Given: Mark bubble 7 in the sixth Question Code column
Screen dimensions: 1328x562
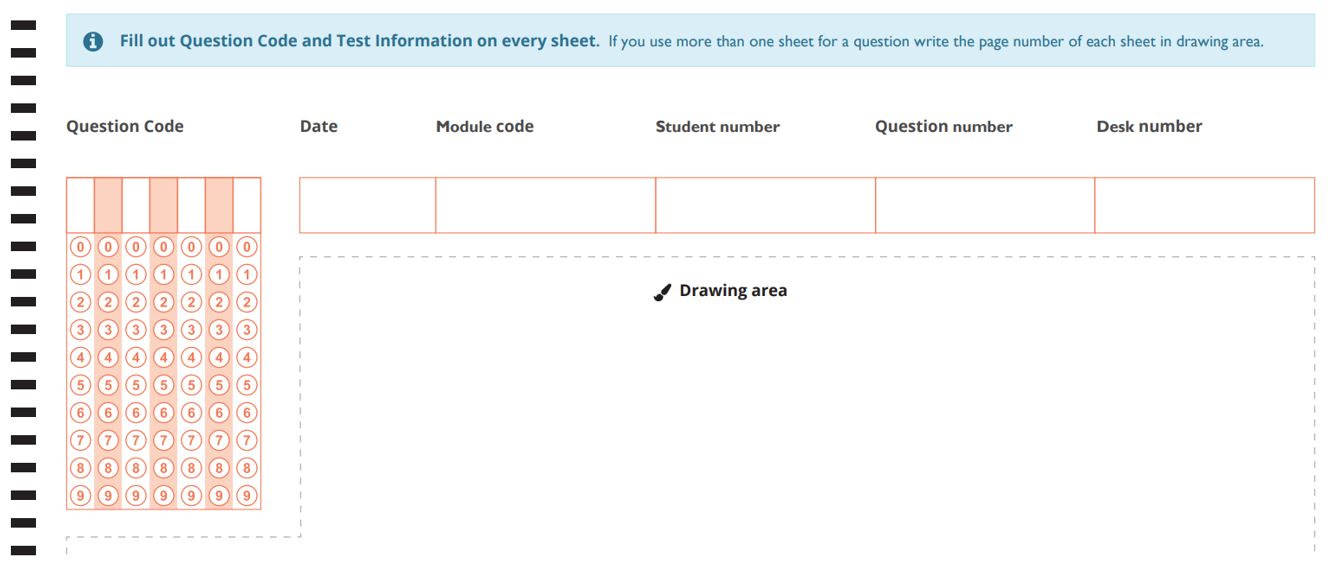Looking at the screenshot, I should [x=219, y=439].
